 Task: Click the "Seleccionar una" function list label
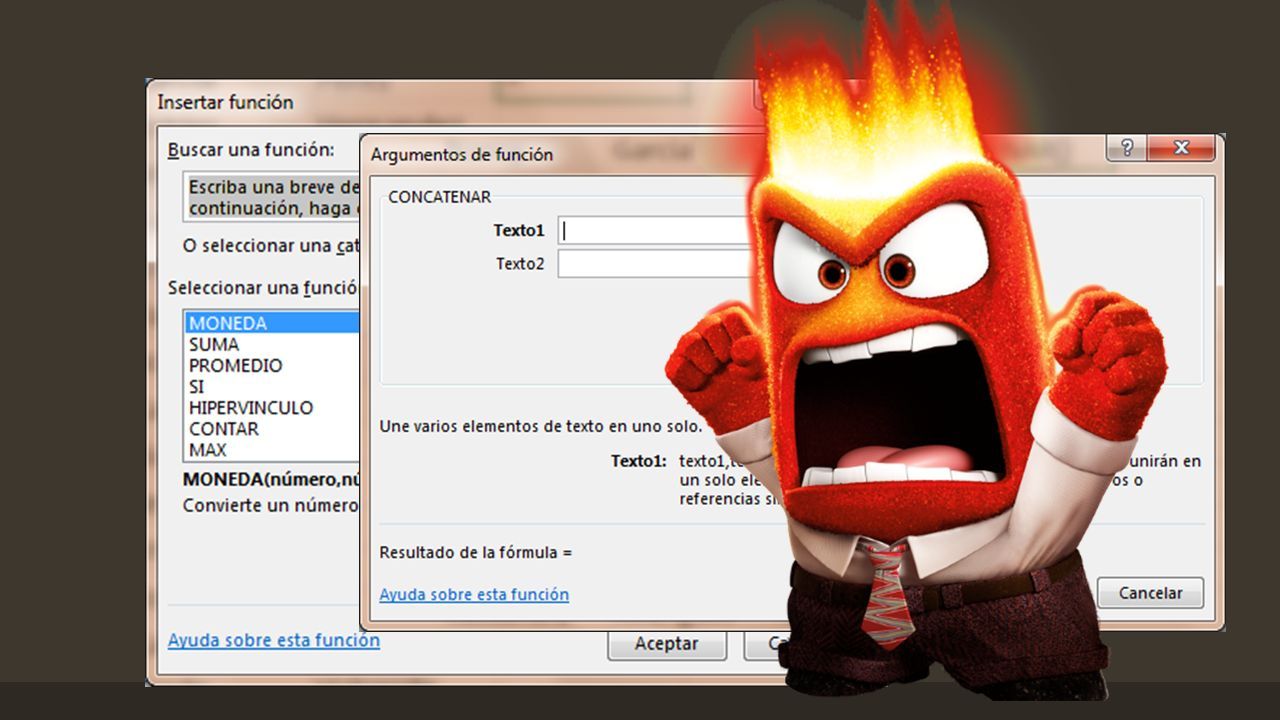pos(263,288)
